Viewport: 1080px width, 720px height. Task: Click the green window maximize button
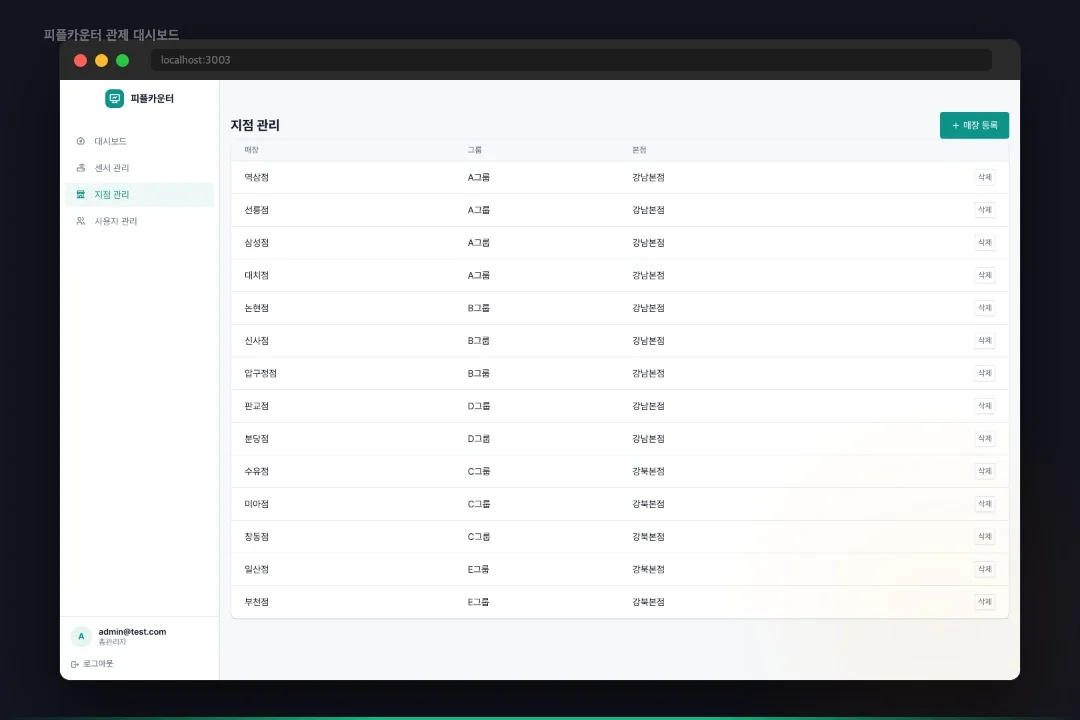tap(123, 61)
